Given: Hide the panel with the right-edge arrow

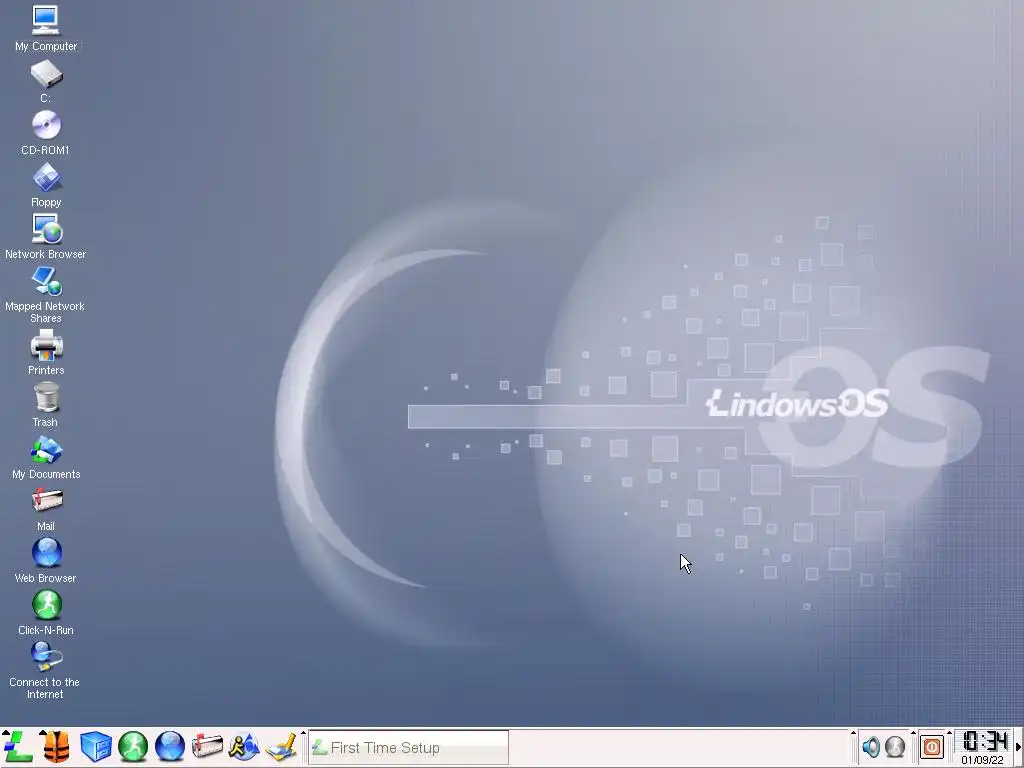Looking at the screenshot, I should tap(1018, 747).
